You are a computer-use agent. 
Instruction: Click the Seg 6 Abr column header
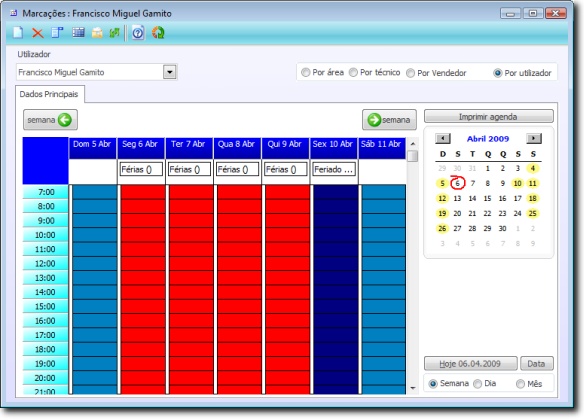pyautogui.click(x=140, y=144)
